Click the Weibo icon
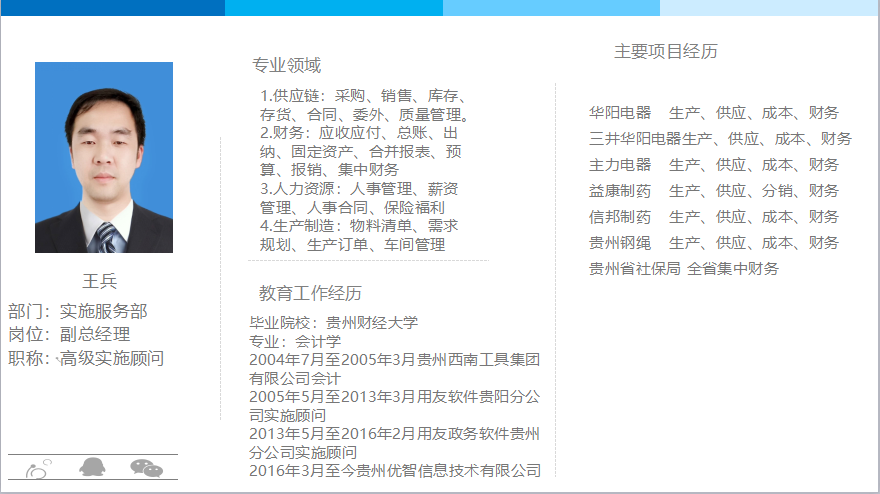The height and width of the screenshot is (494, 880). point(38,468)
